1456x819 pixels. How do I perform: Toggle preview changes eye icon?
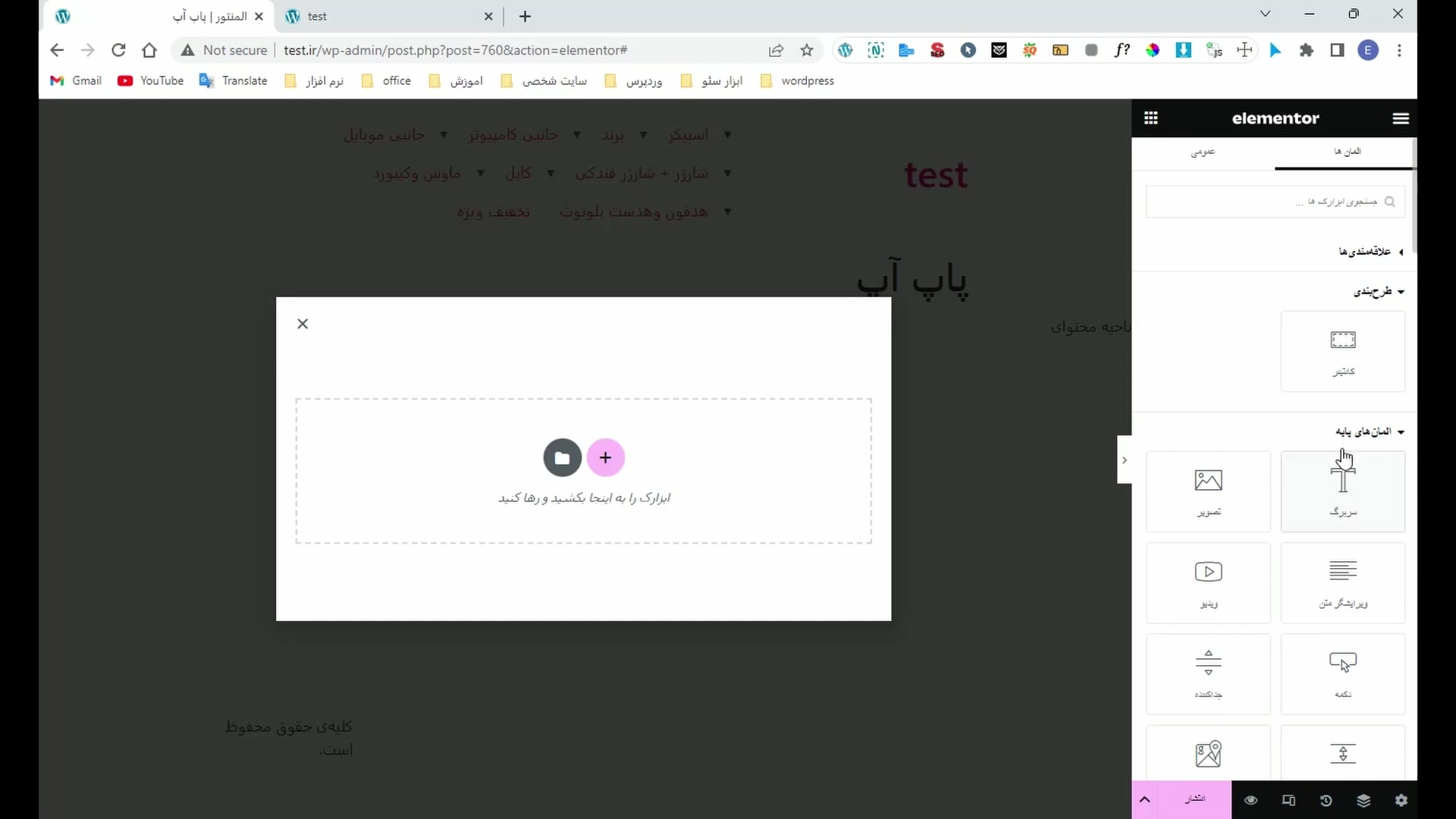pyautogui.click(x=1250, y=800)
